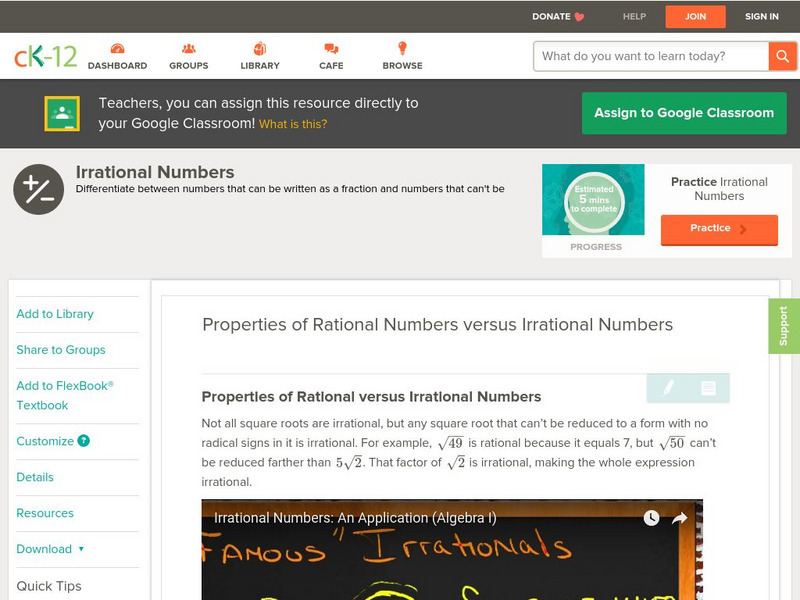The image size is (800, 600).
Task: Open the Browse lightbulb icon
Action: click(x=402, y=49)
